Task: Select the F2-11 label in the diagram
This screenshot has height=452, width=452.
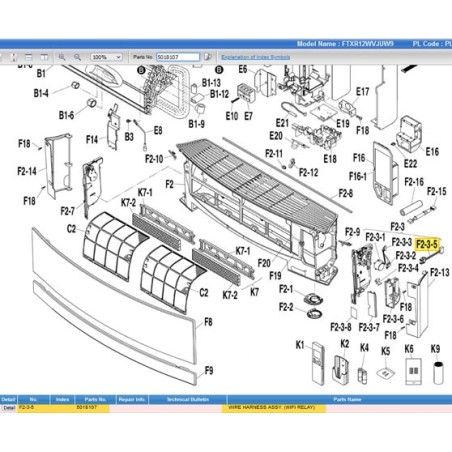Action: click(x=274, y=154)
